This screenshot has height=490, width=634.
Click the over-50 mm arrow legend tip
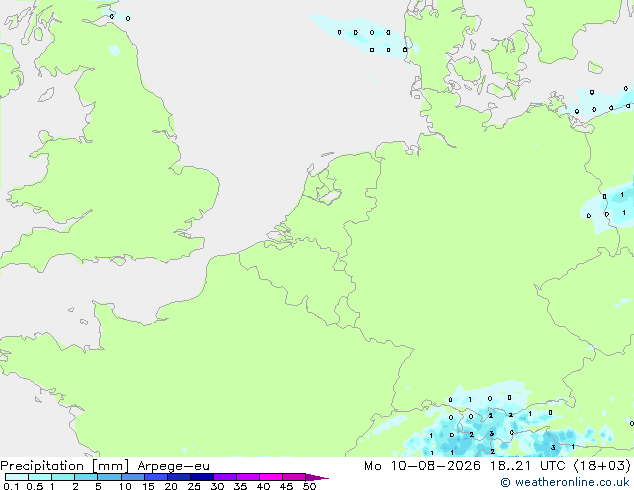(317, 477)
